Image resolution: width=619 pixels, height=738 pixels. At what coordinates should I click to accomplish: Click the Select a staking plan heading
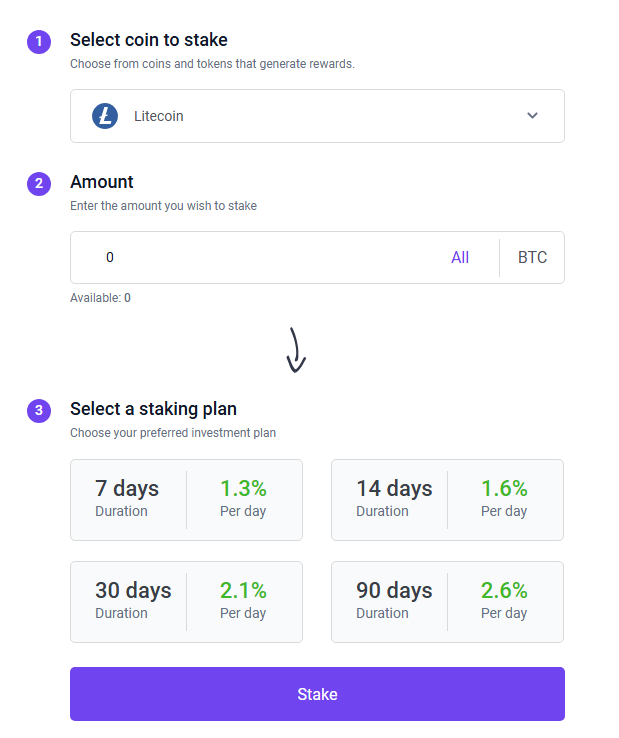tap(153, 409)
